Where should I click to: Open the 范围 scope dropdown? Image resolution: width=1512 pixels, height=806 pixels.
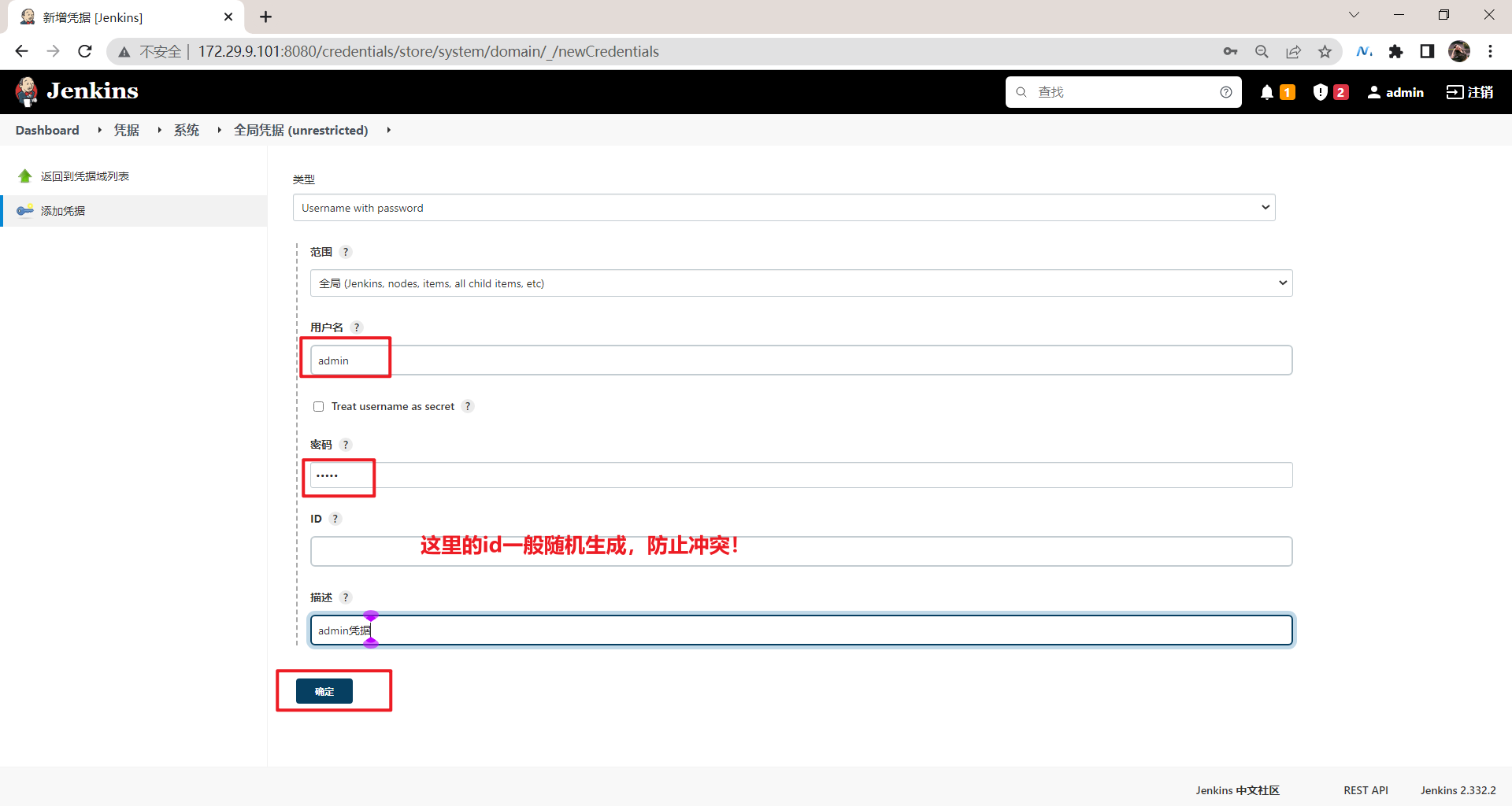click(801, 283)
